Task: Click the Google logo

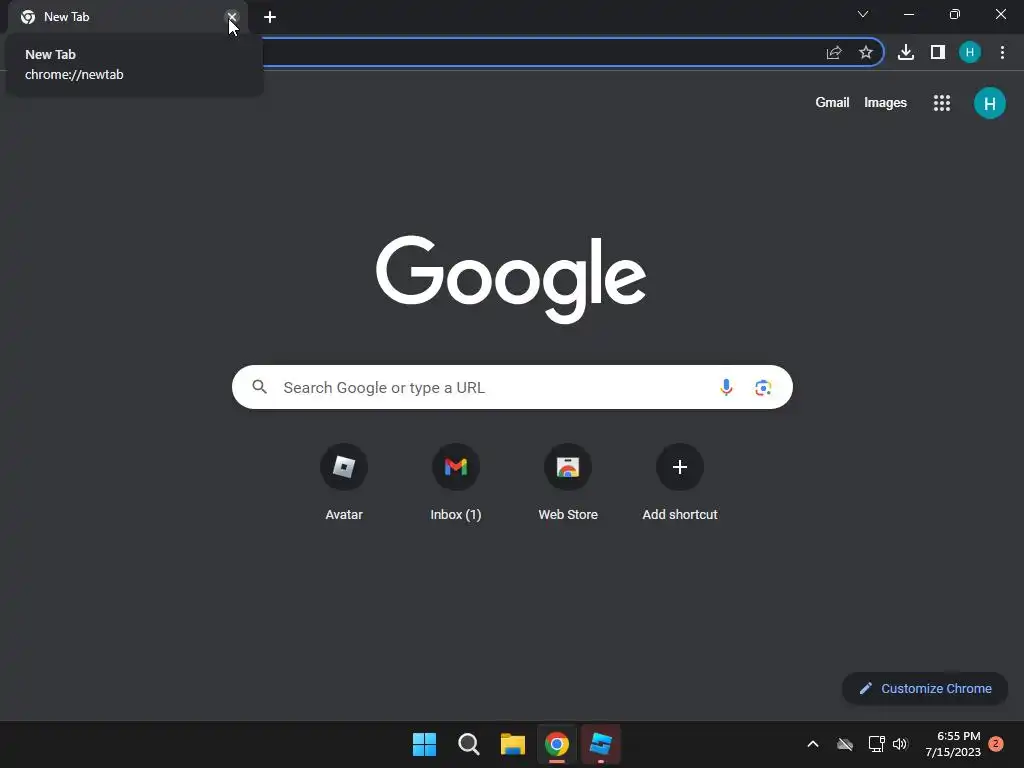Action: click(511, 279)
